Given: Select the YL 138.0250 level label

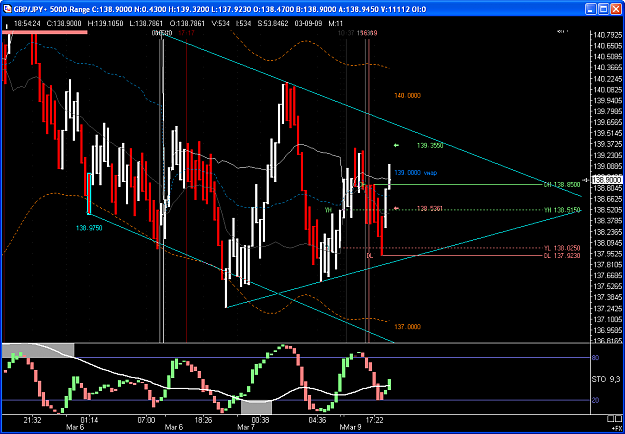Looking at the screenshot, I should pyautogui.click(x=562, y=248).
